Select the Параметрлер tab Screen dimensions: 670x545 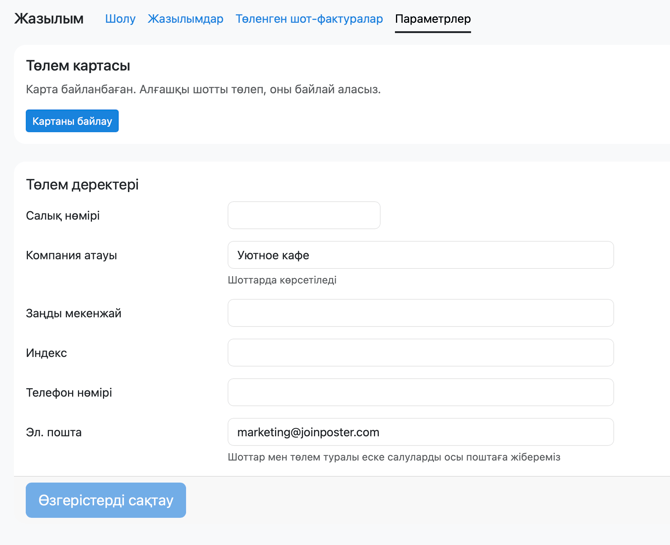coord(433,19)
